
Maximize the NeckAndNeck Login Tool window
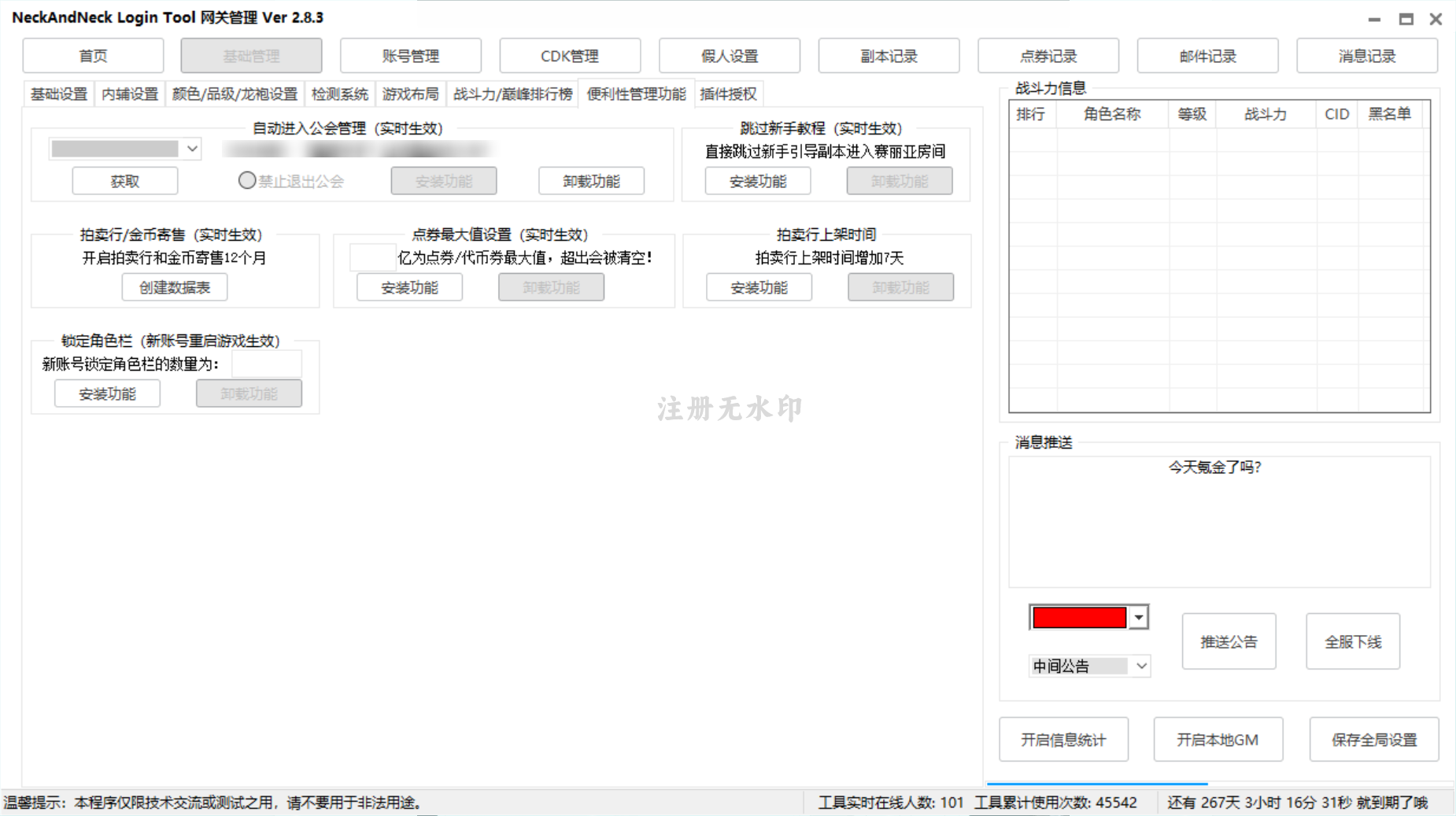point(1406,19)
